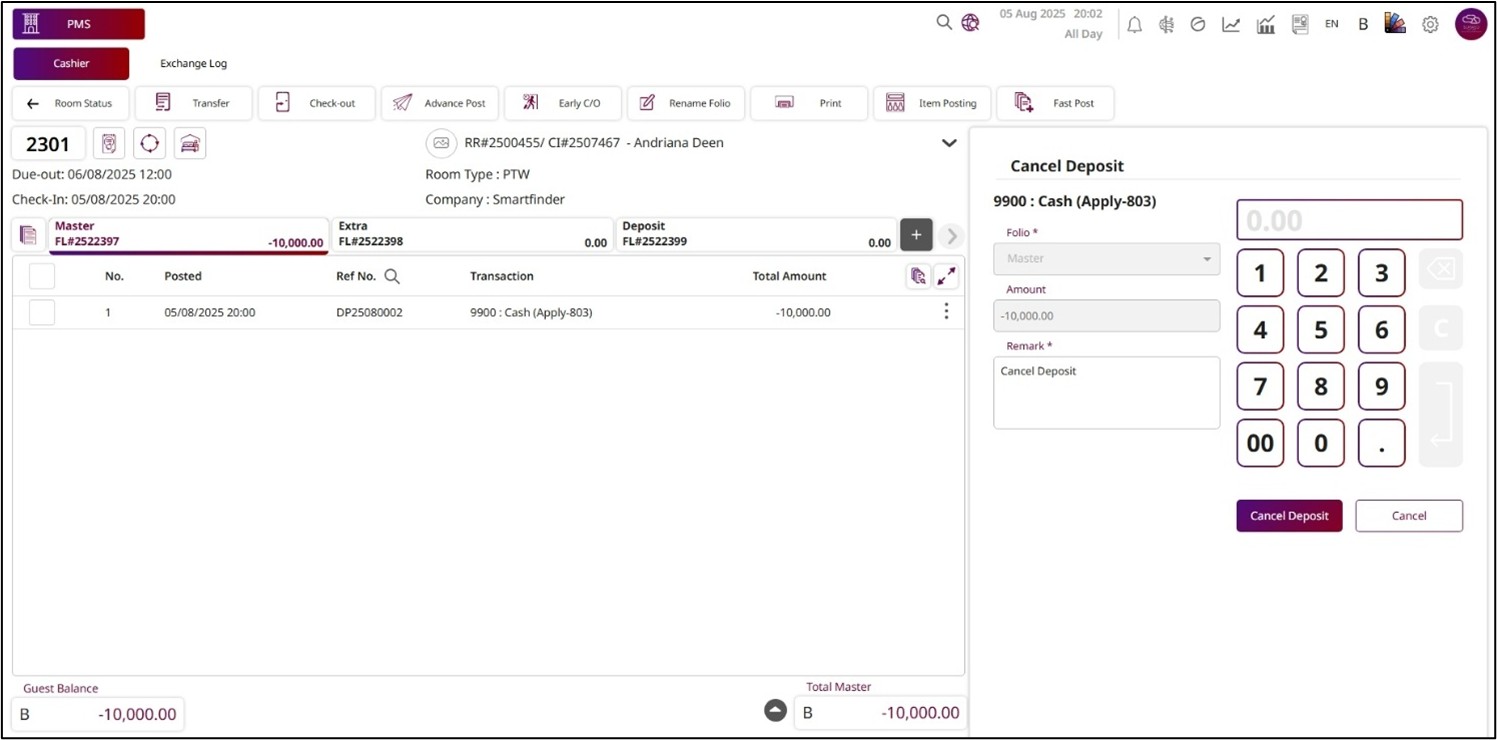Click the crosshair target icon beside room number

149,144
